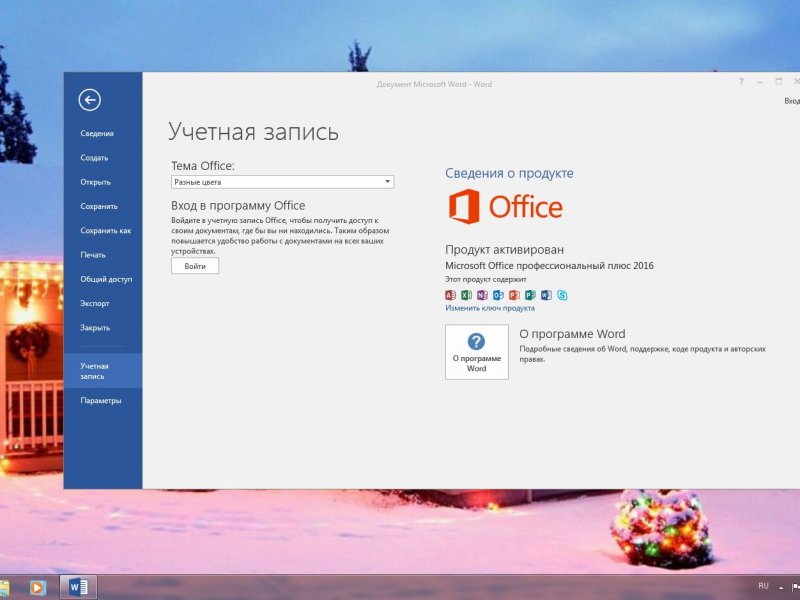Click the Excel product icon
The height and width of the screenshot is (600, 800).
tap(466, 295)
